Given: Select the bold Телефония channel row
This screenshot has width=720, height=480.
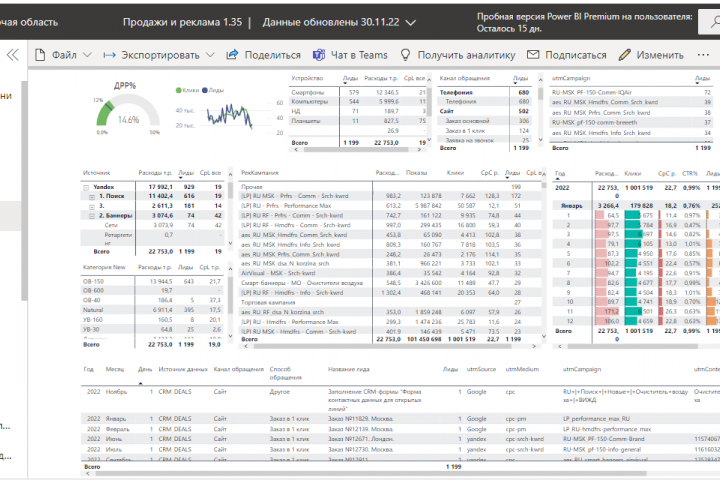Looking at the screenshot, I should tap(484, 92).
